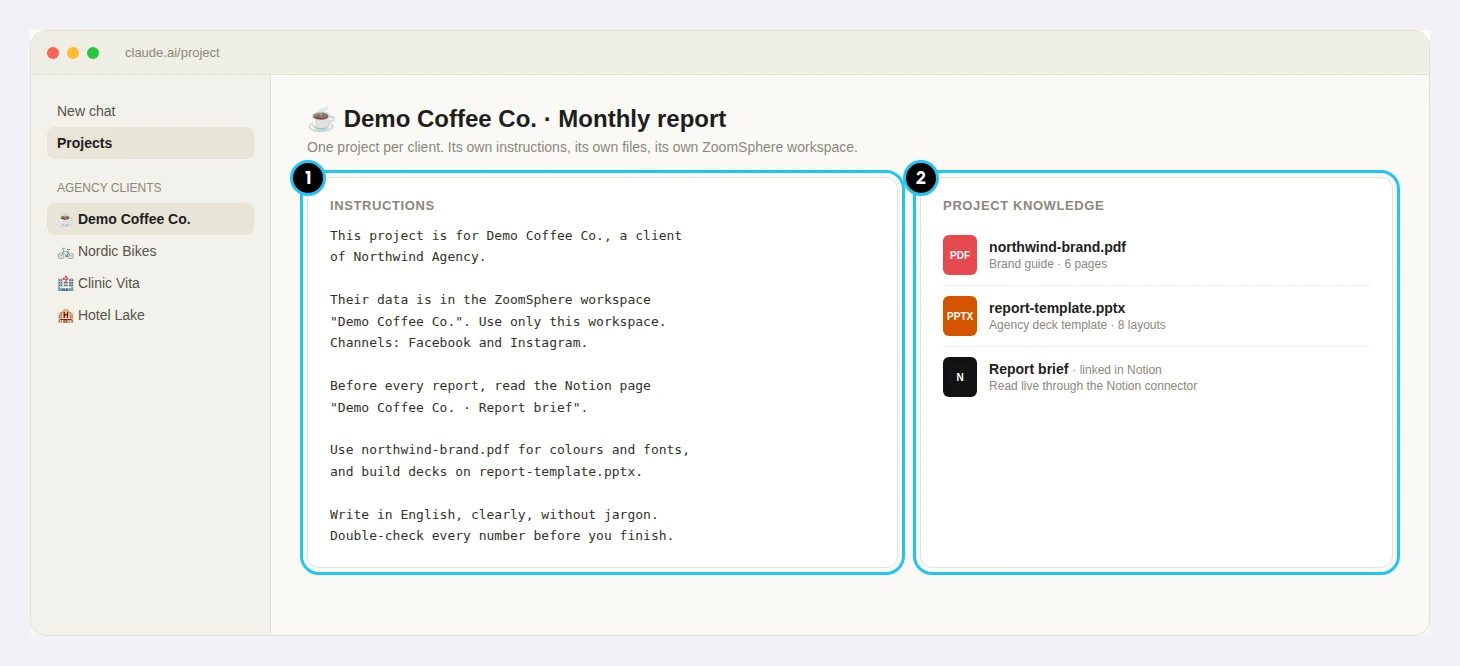Click the coffee cup icon beside Demo Coffee Co. in sidebar
Screen dimensions: 1460x666
coord(65,219)
